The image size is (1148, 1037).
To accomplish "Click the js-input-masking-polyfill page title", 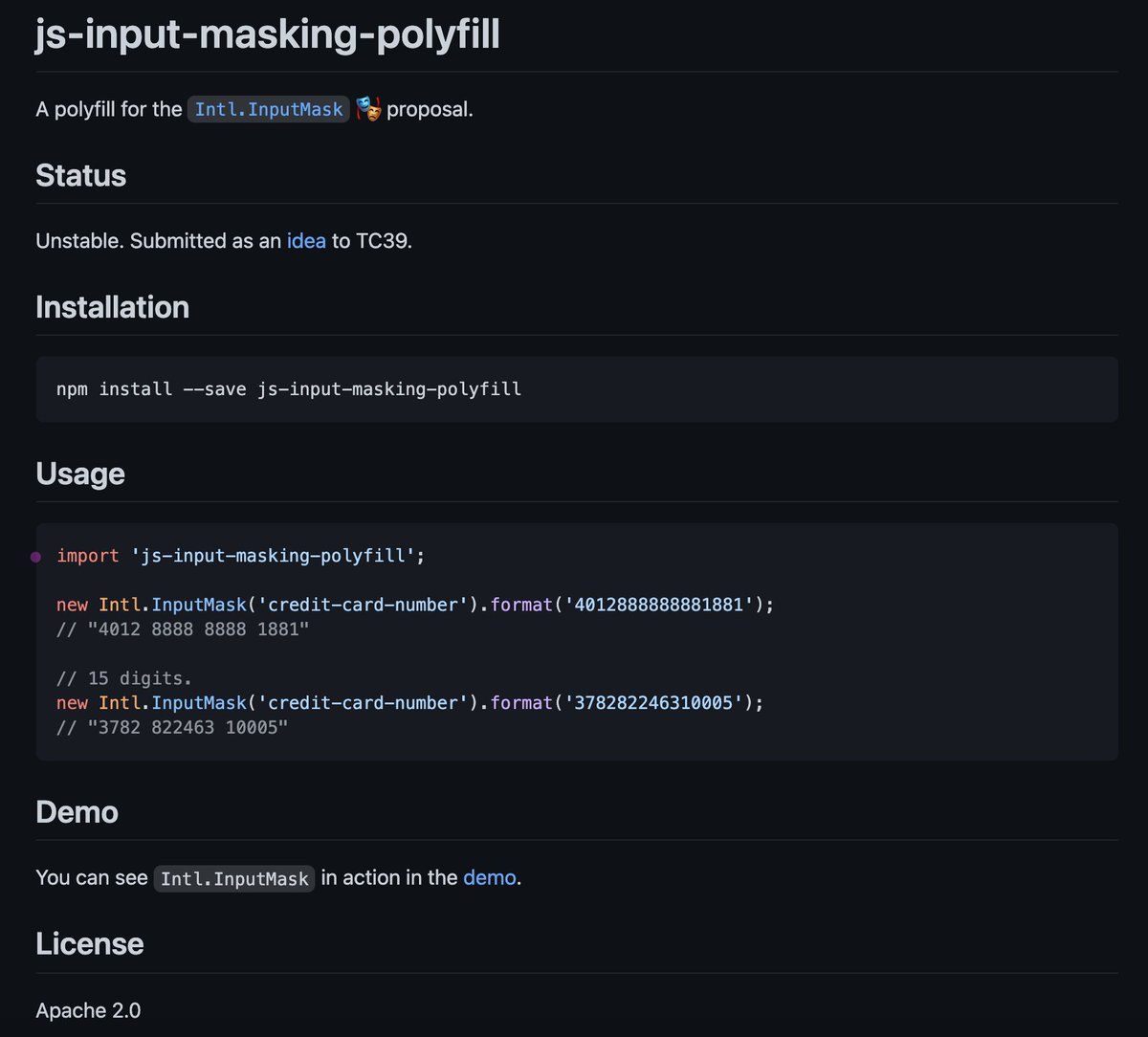I will pyautogui.click(x=268, y=35).
